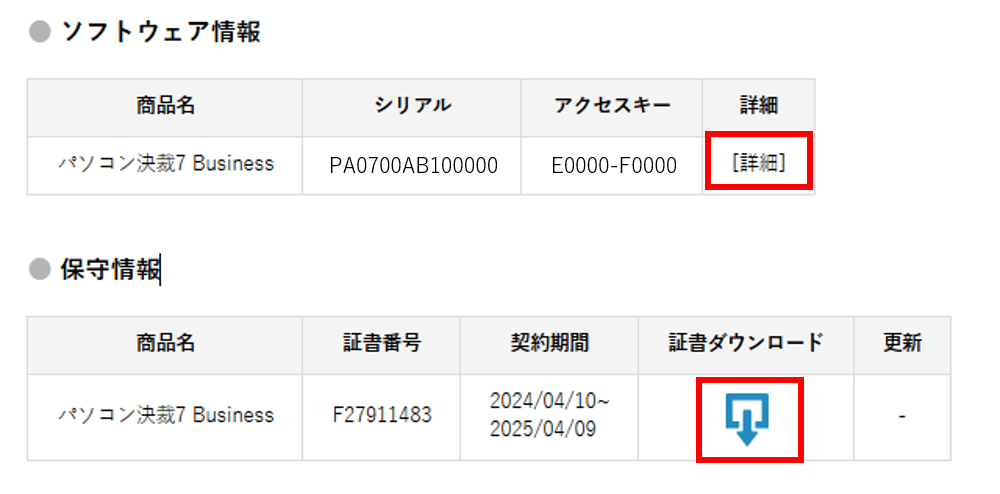Click 商品名 header in software table
Screen dimensions: 1000x494
pos(165,106)
